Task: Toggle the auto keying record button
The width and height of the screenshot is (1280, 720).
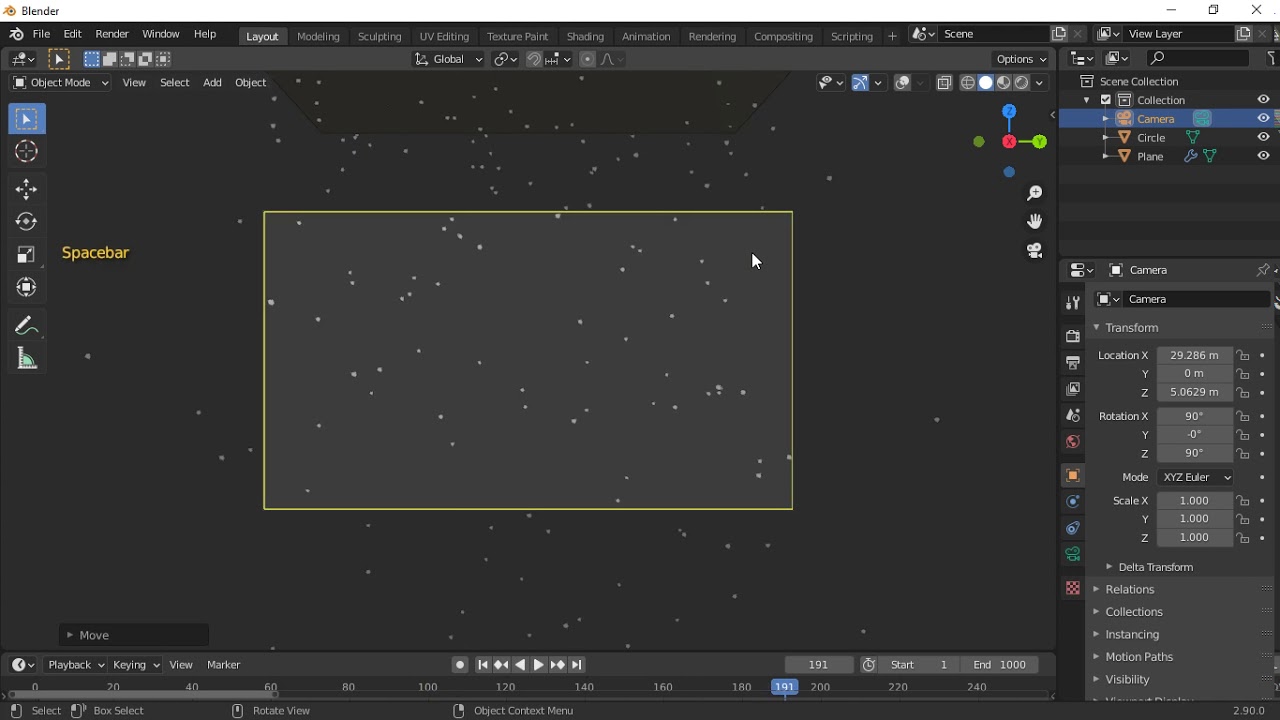Action: point(460,665)
